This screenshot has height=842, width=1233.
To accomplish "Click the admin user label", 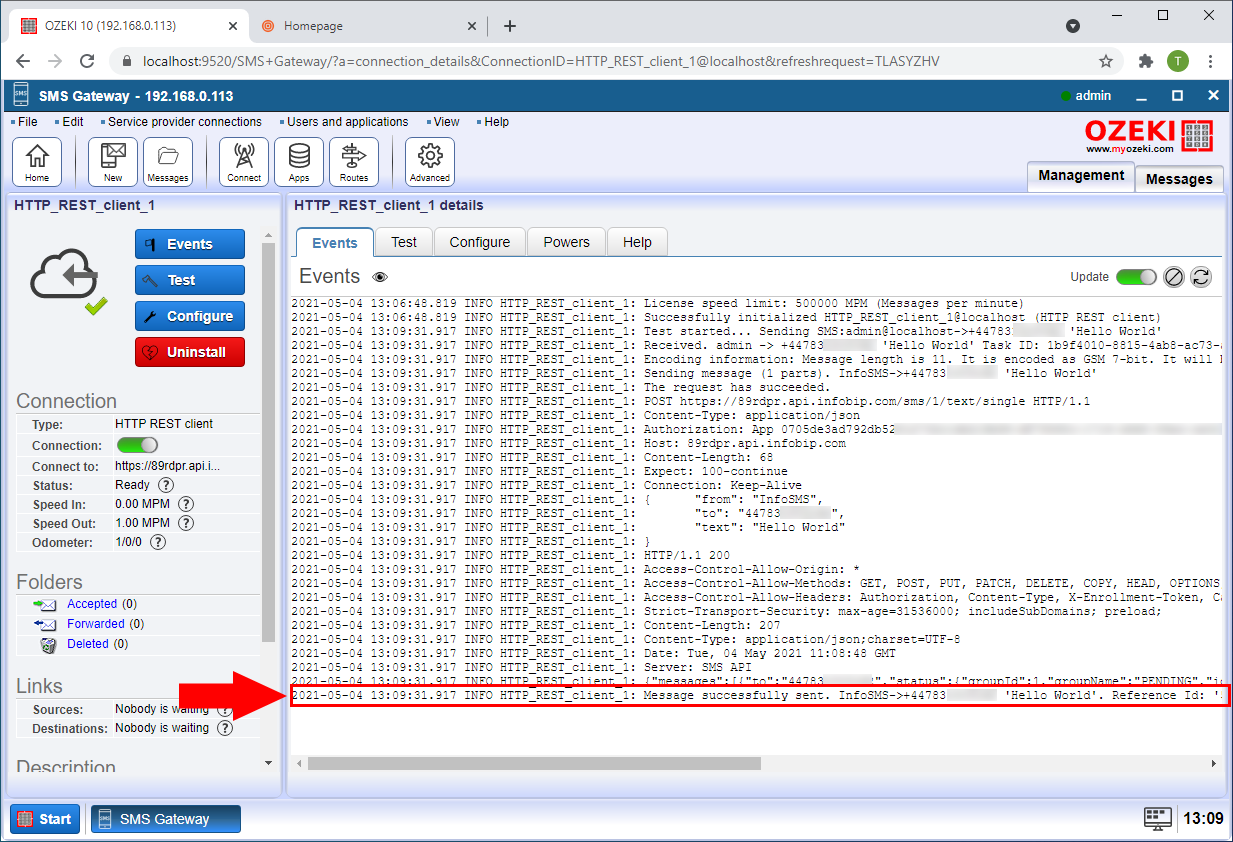I will click(x=1093, y=96).
